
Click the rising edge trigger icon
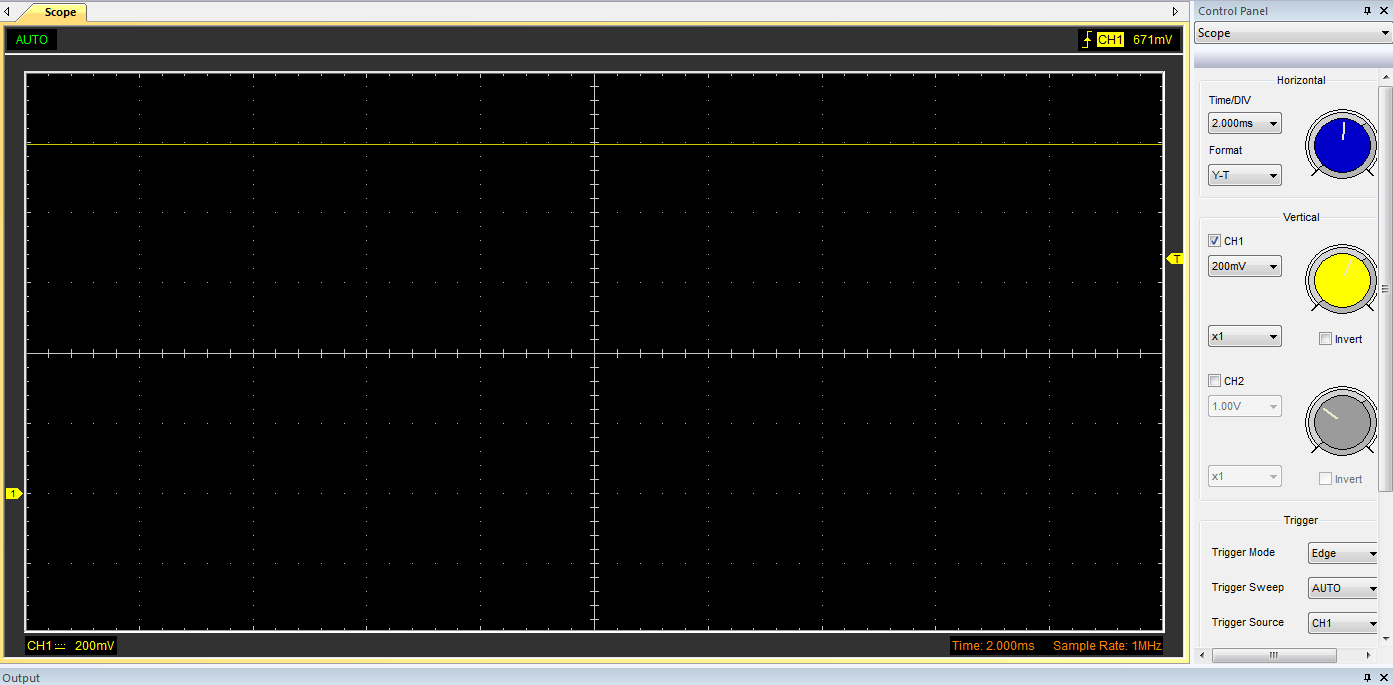(x=1086, y=40)
